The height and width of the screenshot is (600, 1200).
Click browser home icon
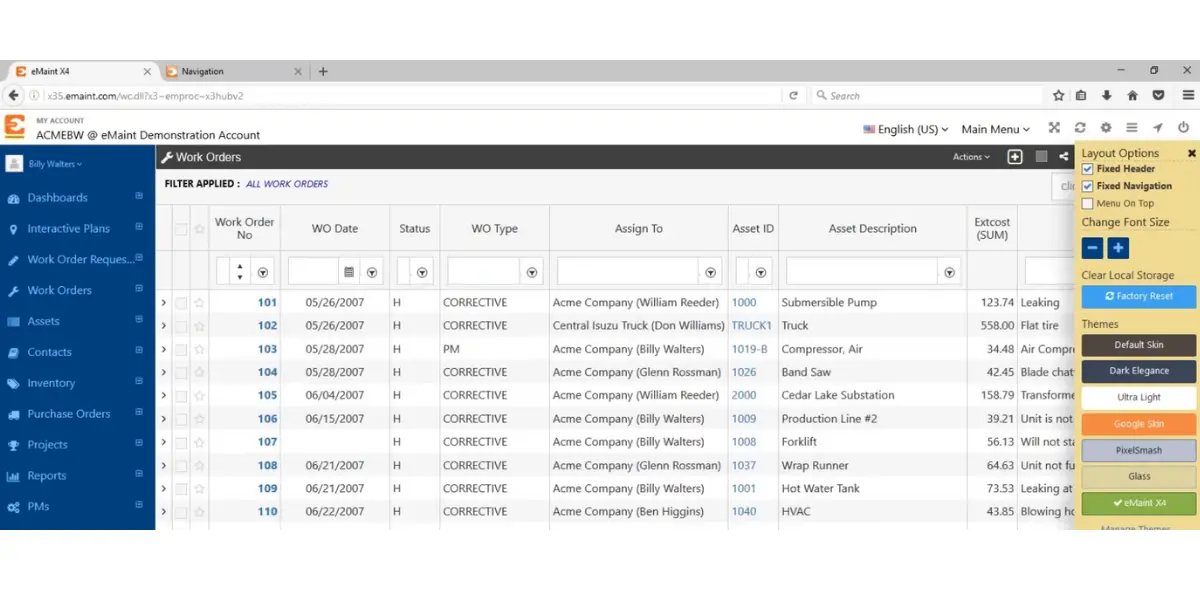pos(1132,96)
